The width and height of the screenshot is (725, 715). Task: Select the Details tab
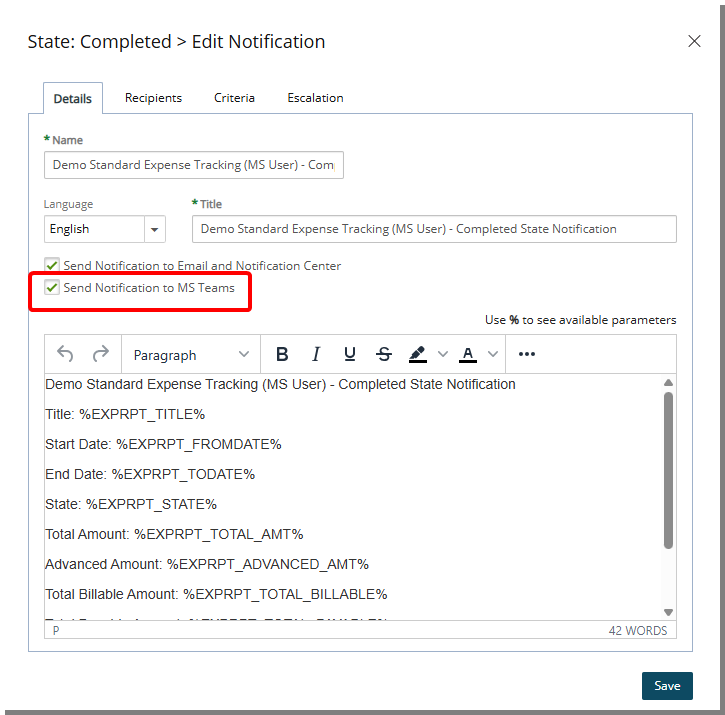(73, 99)
